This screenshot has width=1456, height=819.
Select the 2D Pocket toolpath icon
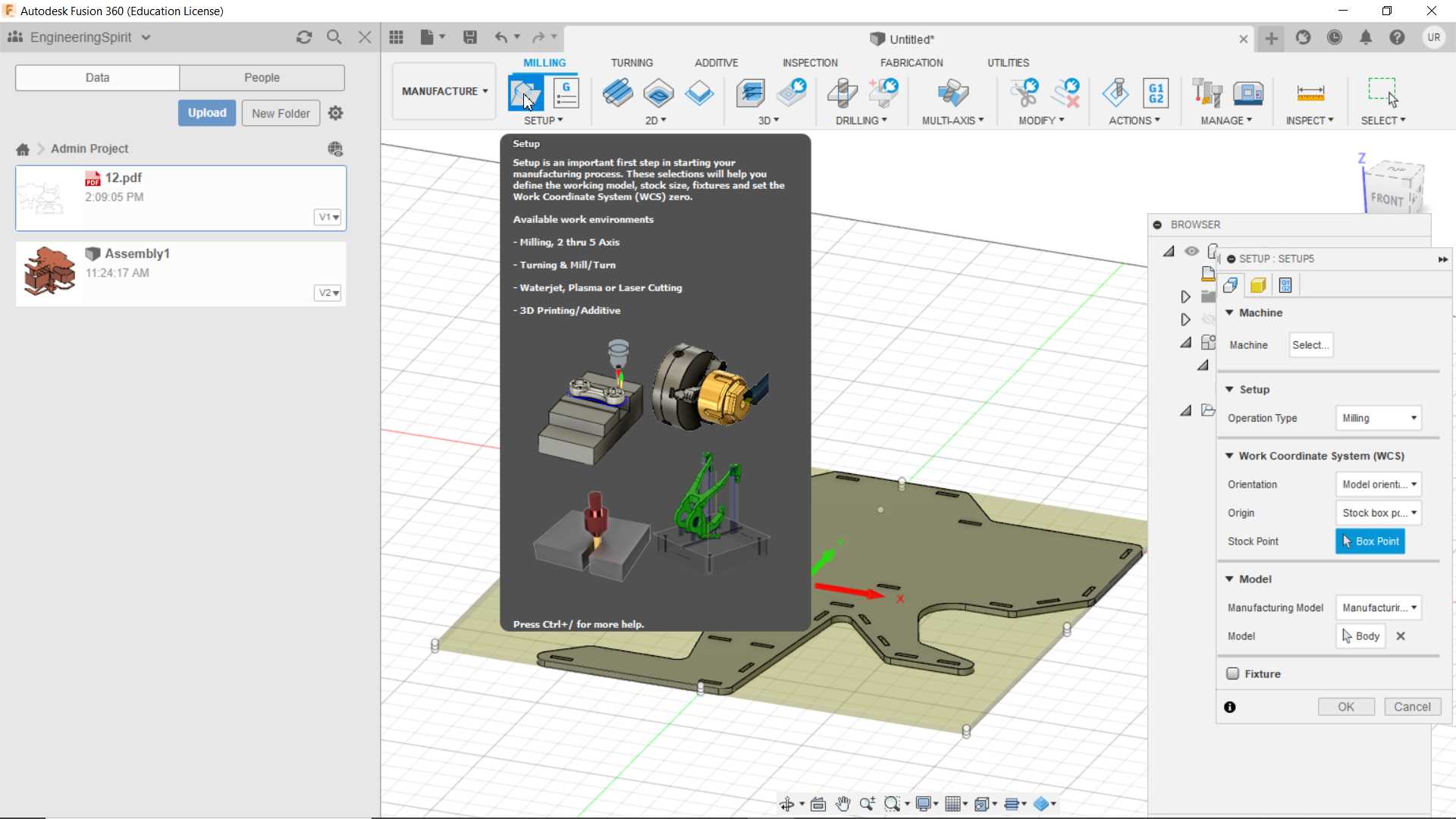[658, 93]
